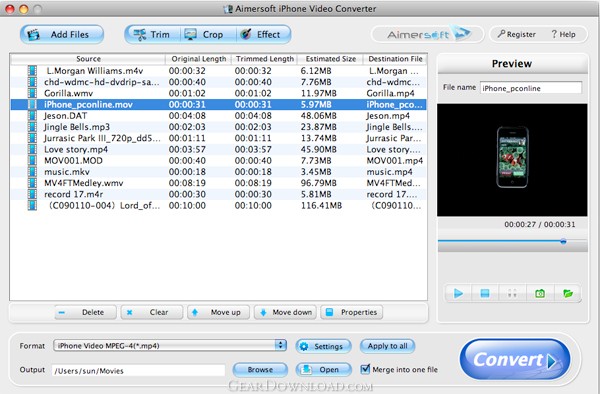Screen dimensions: 600x394
Task: Select MV4FTMedley.wmv file
Action: pyautogui.click(x=218, y=183)
